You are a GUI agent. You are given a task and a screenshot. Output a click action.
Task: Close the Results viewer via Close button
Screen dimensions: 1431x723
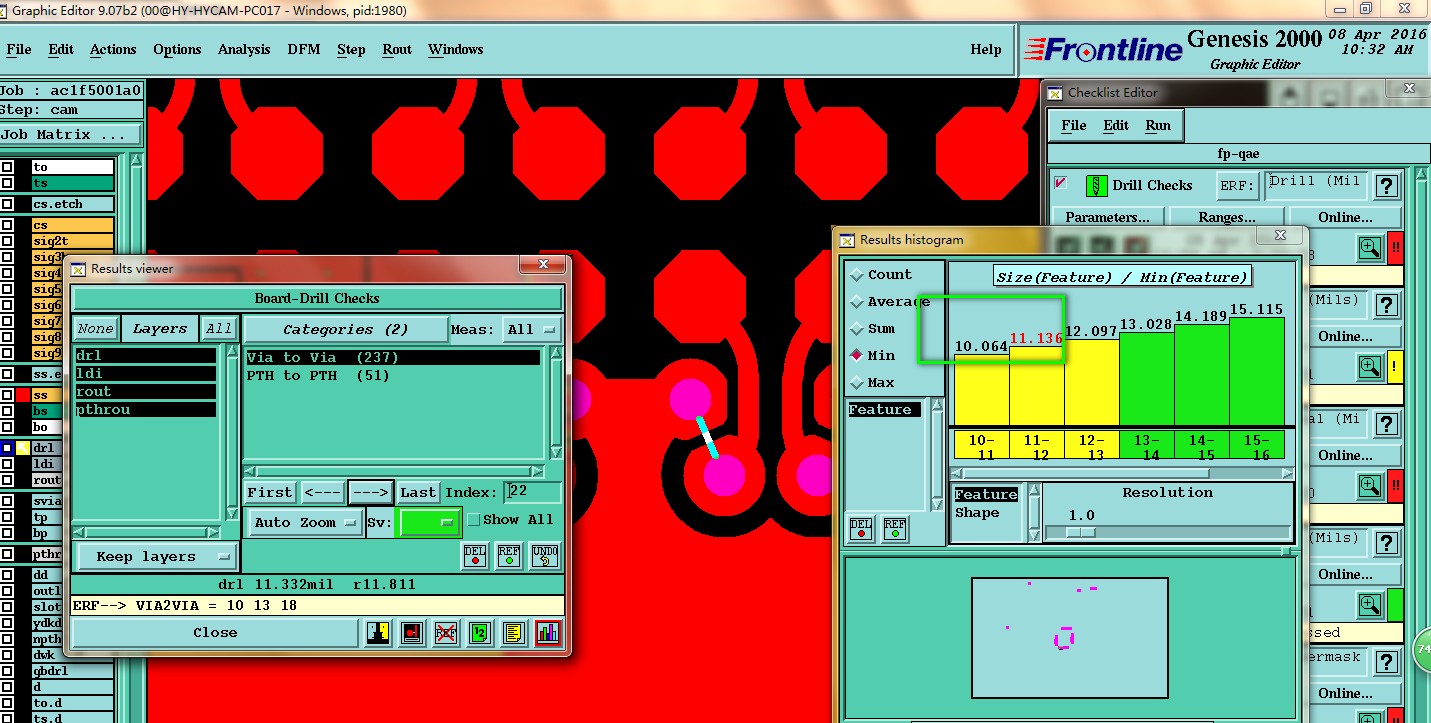(x=215, y=632)
